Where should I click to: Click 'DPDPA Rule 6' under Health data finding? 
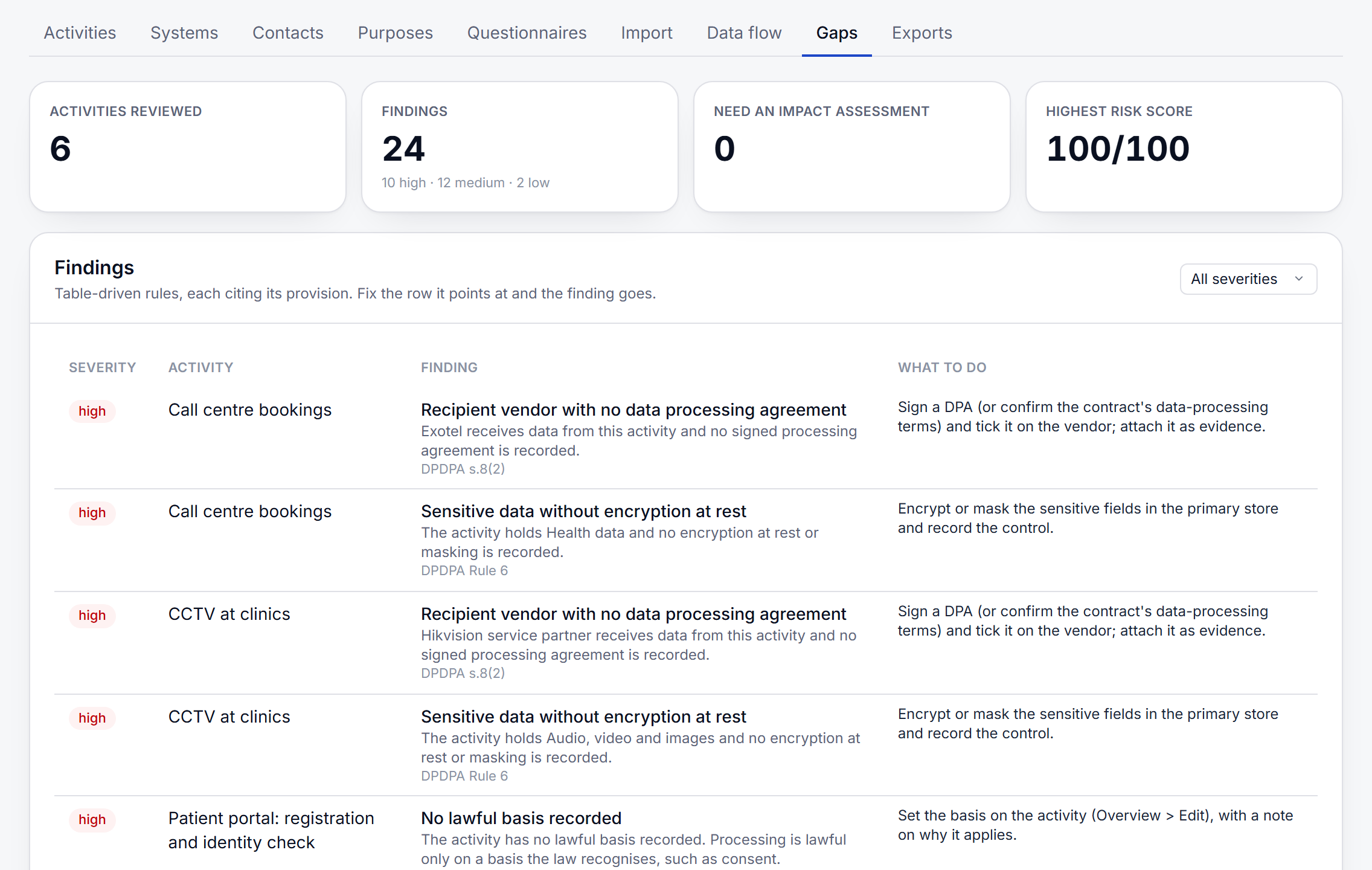pyautogui.click(x=464, y=570)
